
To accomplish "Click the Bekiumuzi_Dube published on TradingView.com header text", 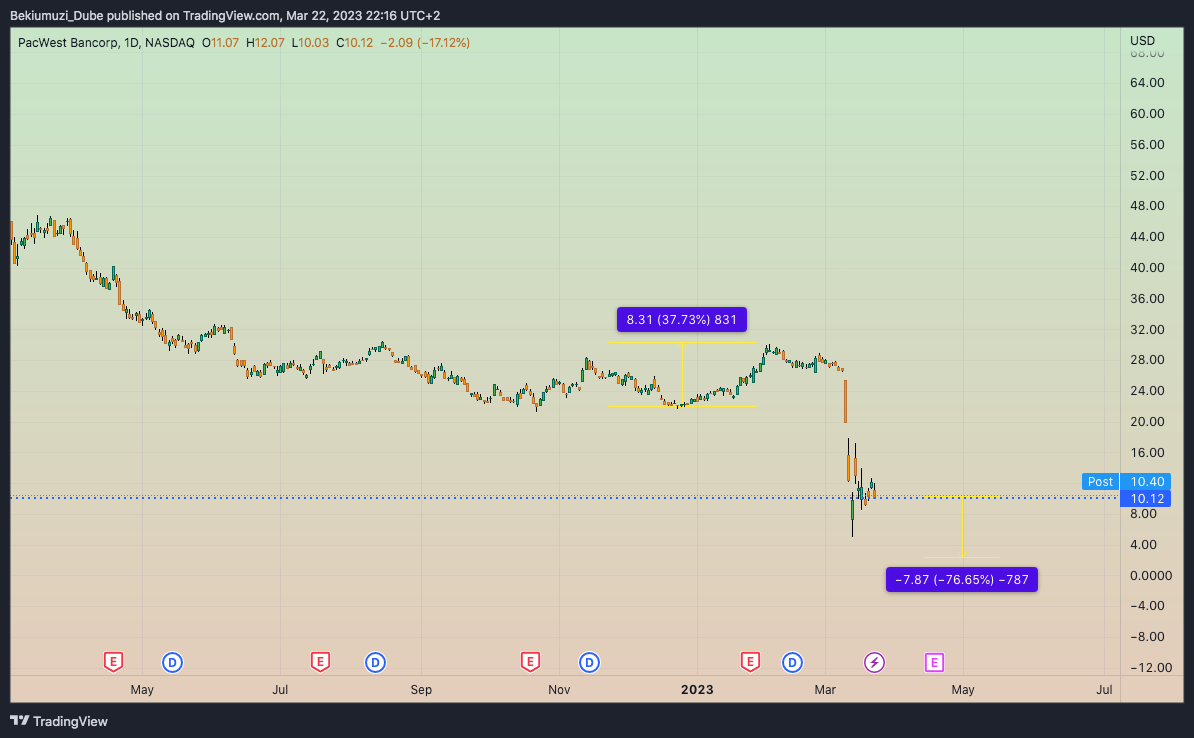I will click(x=225, y=15).
